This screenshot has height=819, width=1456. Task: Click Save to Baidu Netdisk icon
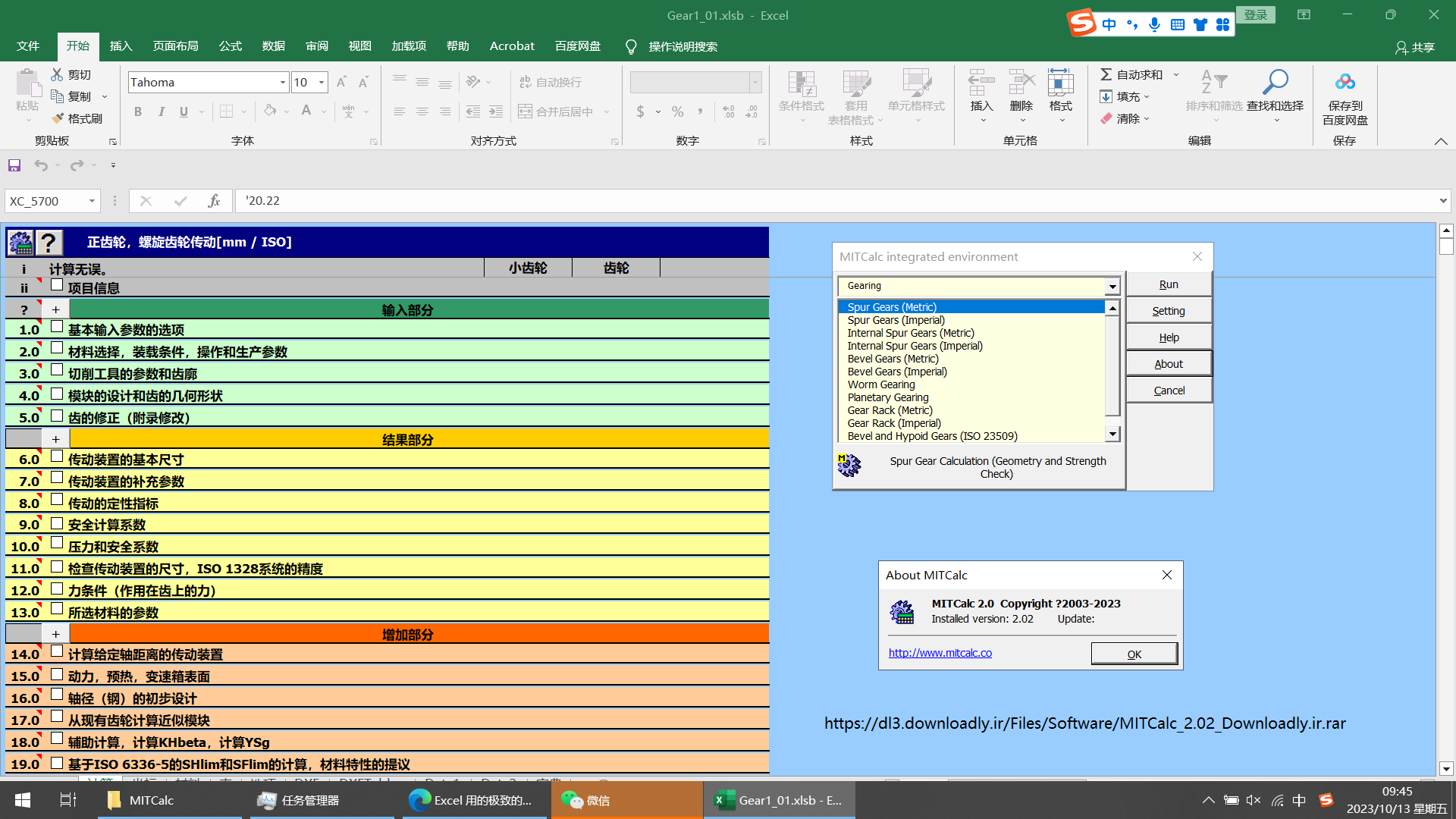tap(1345, 82)
